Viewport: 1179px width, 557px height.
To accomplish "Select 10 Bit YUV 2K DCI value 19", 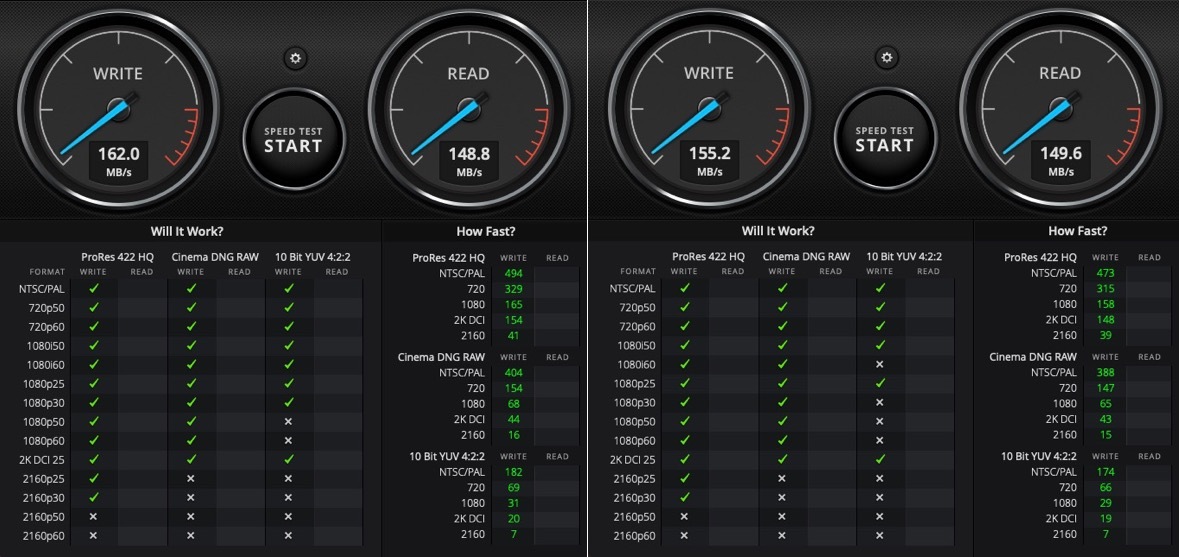I will tap(1105, 519).
